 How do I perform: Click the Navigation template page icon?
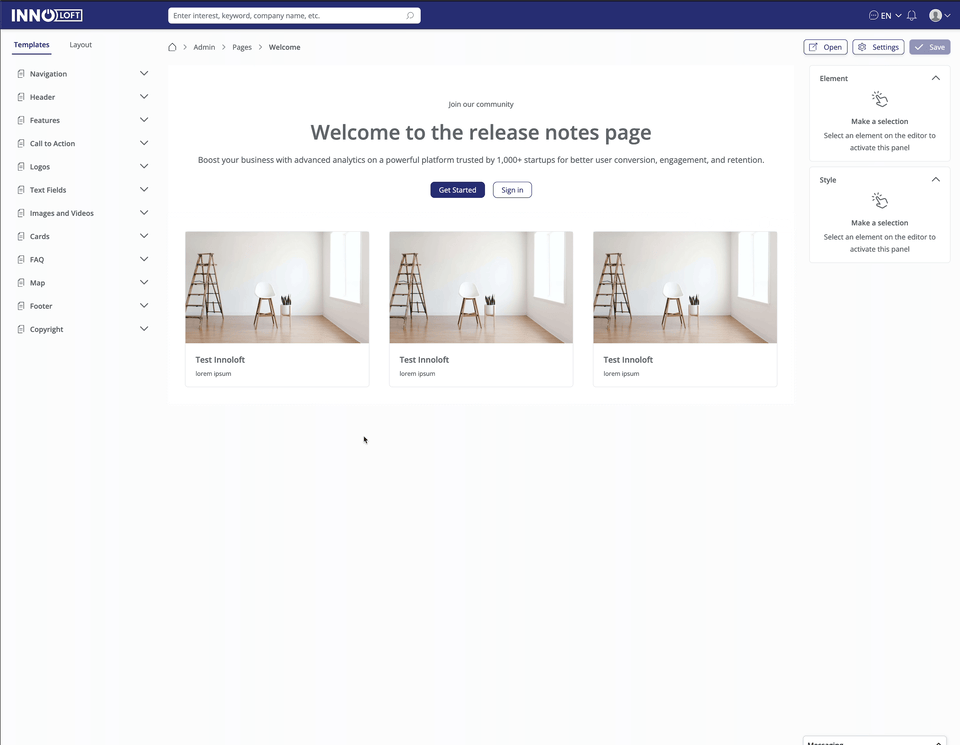point(21,74)
